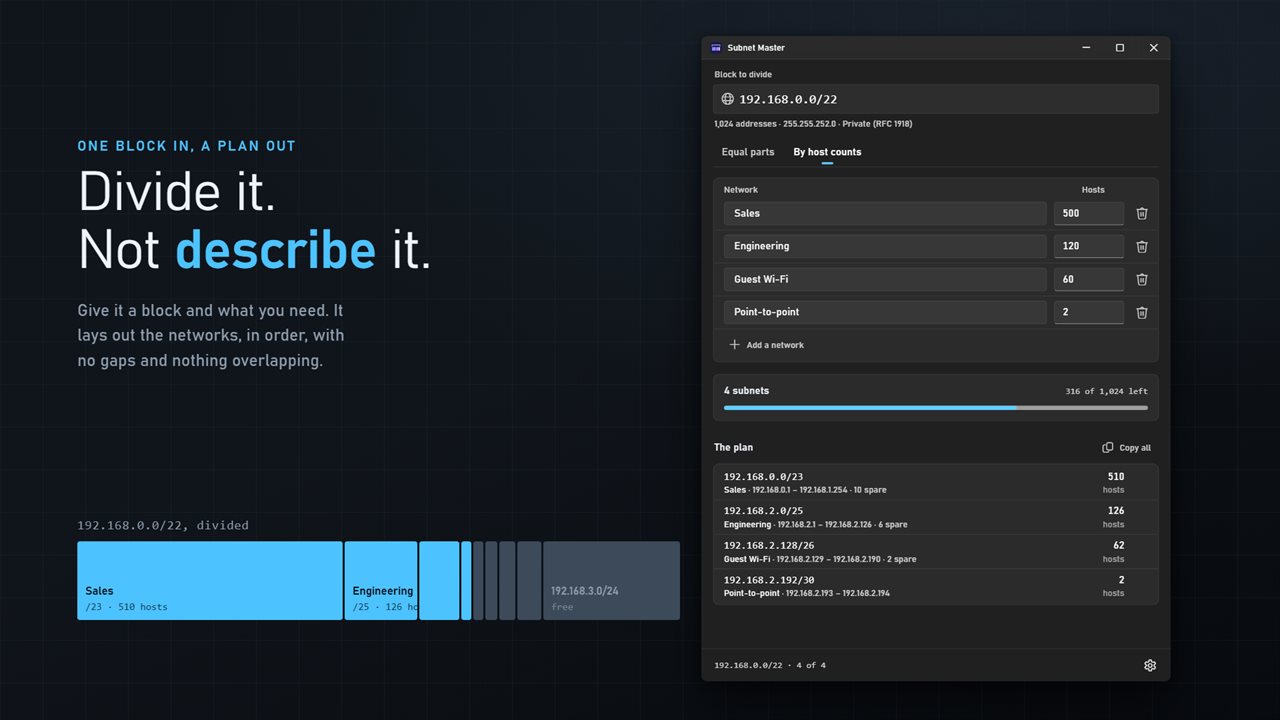Click the globe icon beside the block address
Image resolution: width=1280 pixels, height=720 pixels.
(728, 99)
